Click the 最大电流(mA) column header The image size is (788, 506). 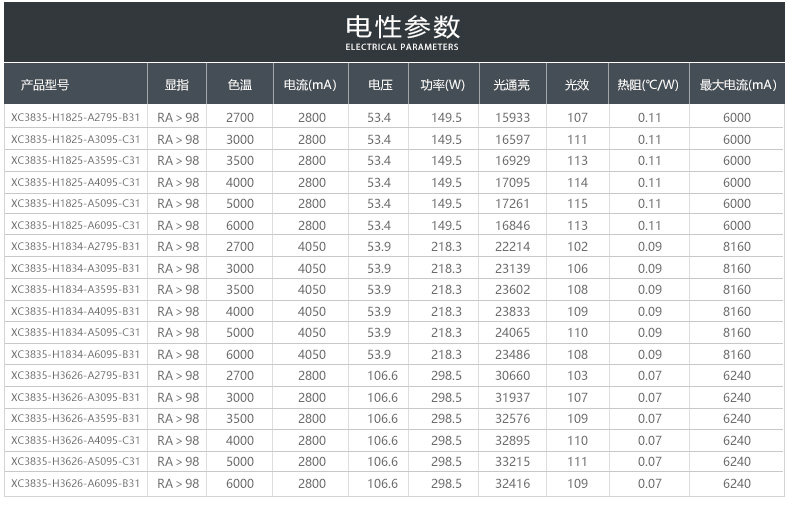tap(736, 86)
